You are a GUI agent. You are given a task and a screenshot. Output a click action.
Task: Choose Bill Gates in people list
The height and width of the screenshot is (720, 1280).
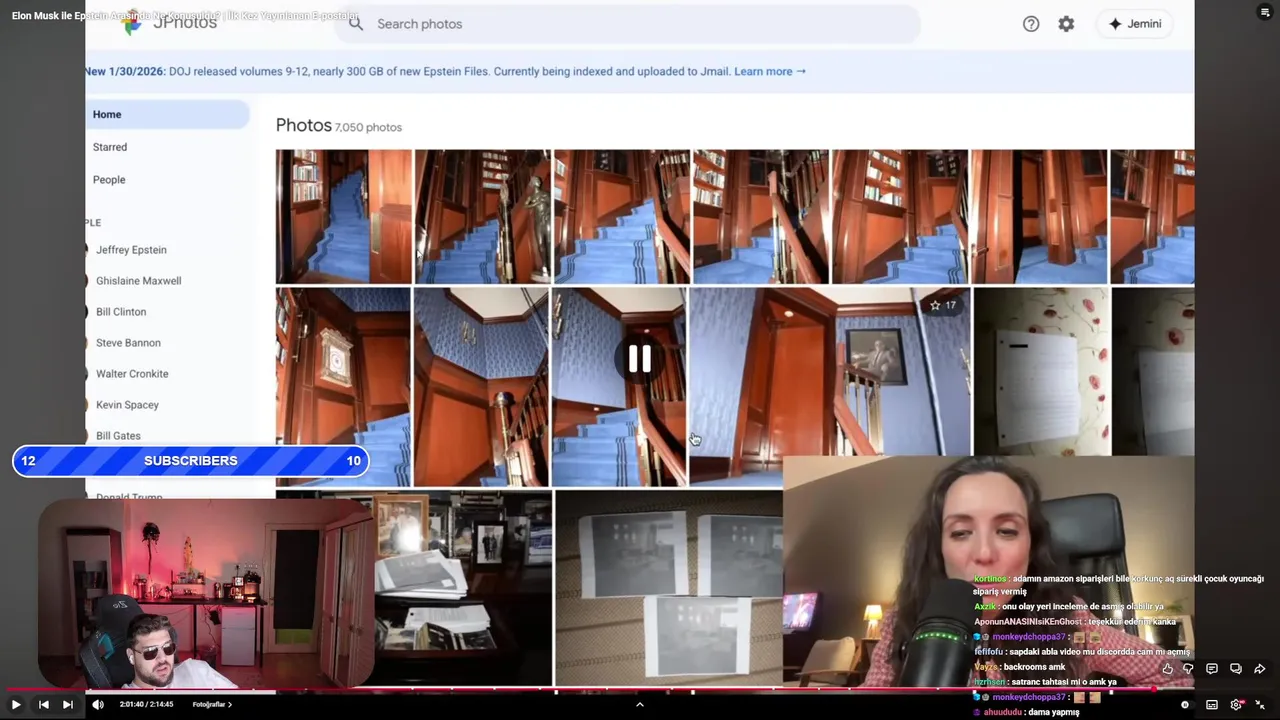click(x=118, y=436)
